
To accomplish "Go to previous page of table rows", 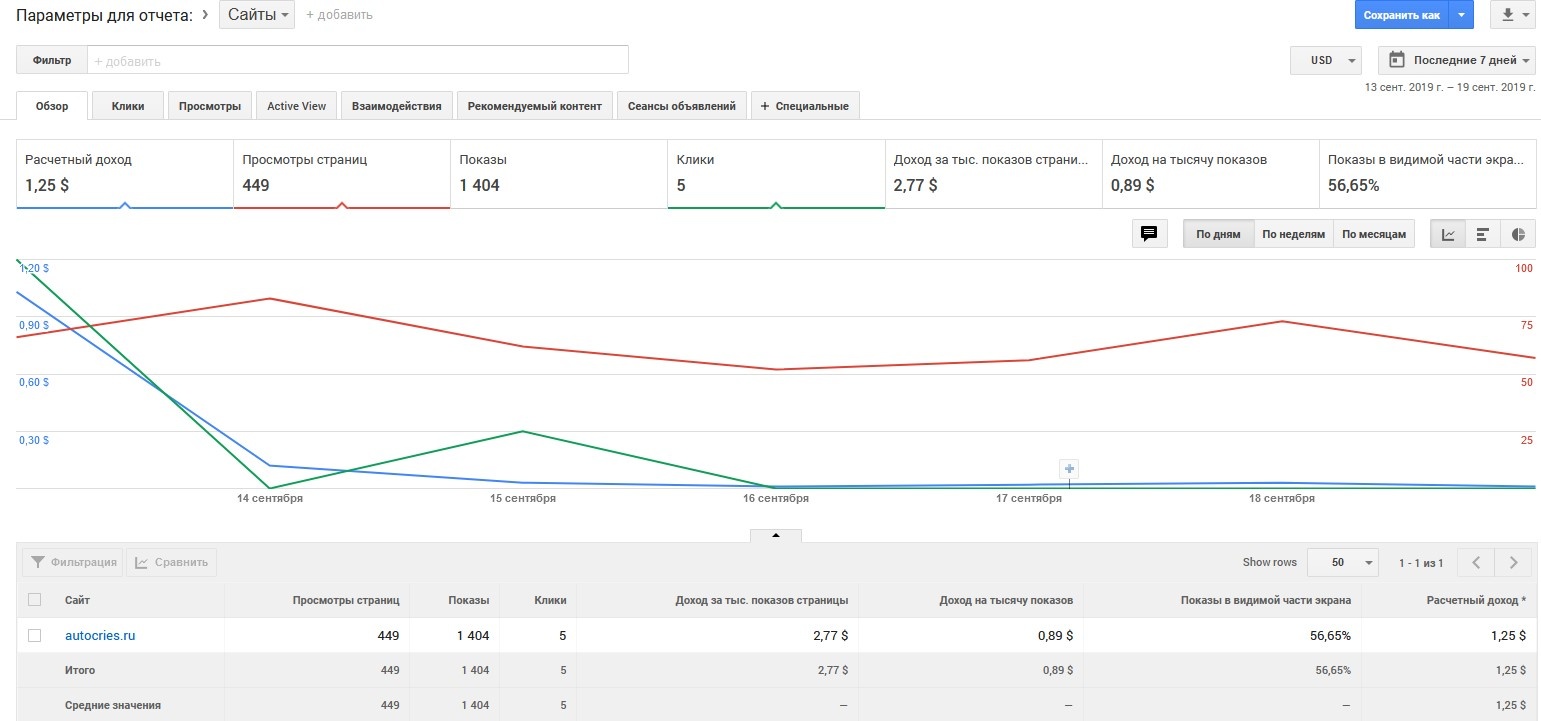I will click(x=1476, y=562).
